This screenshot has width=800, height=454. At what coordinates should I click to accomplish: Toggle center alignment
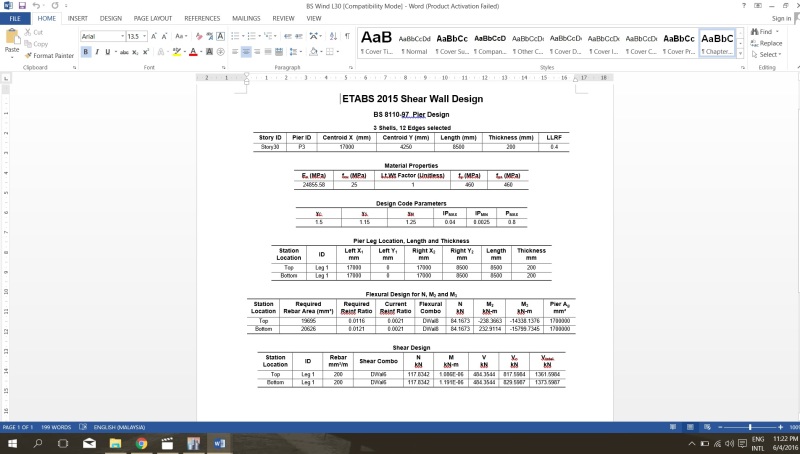[x=246, y=52]
